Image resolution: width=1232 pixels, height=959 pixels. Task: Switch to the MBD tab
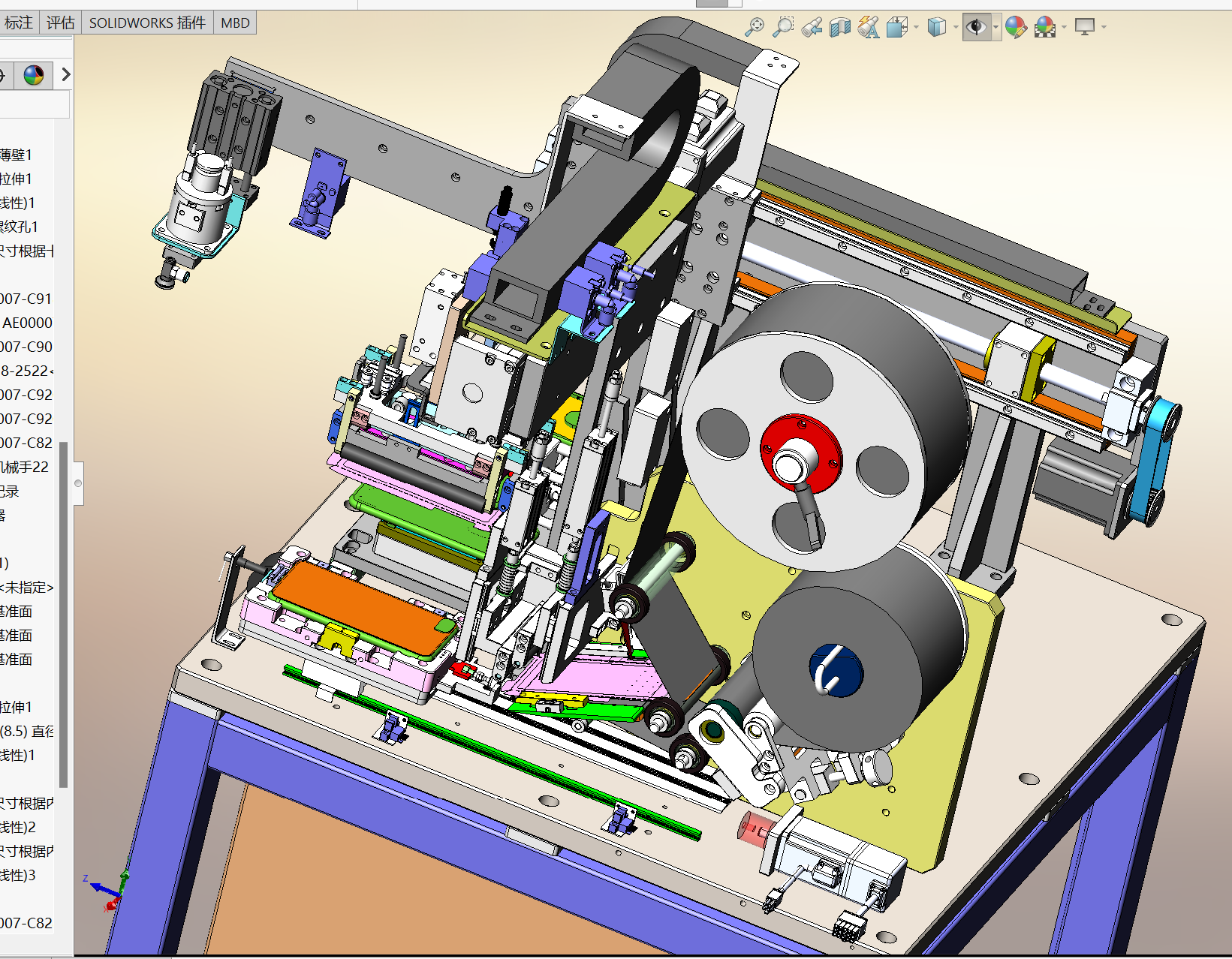coord(235,23)
